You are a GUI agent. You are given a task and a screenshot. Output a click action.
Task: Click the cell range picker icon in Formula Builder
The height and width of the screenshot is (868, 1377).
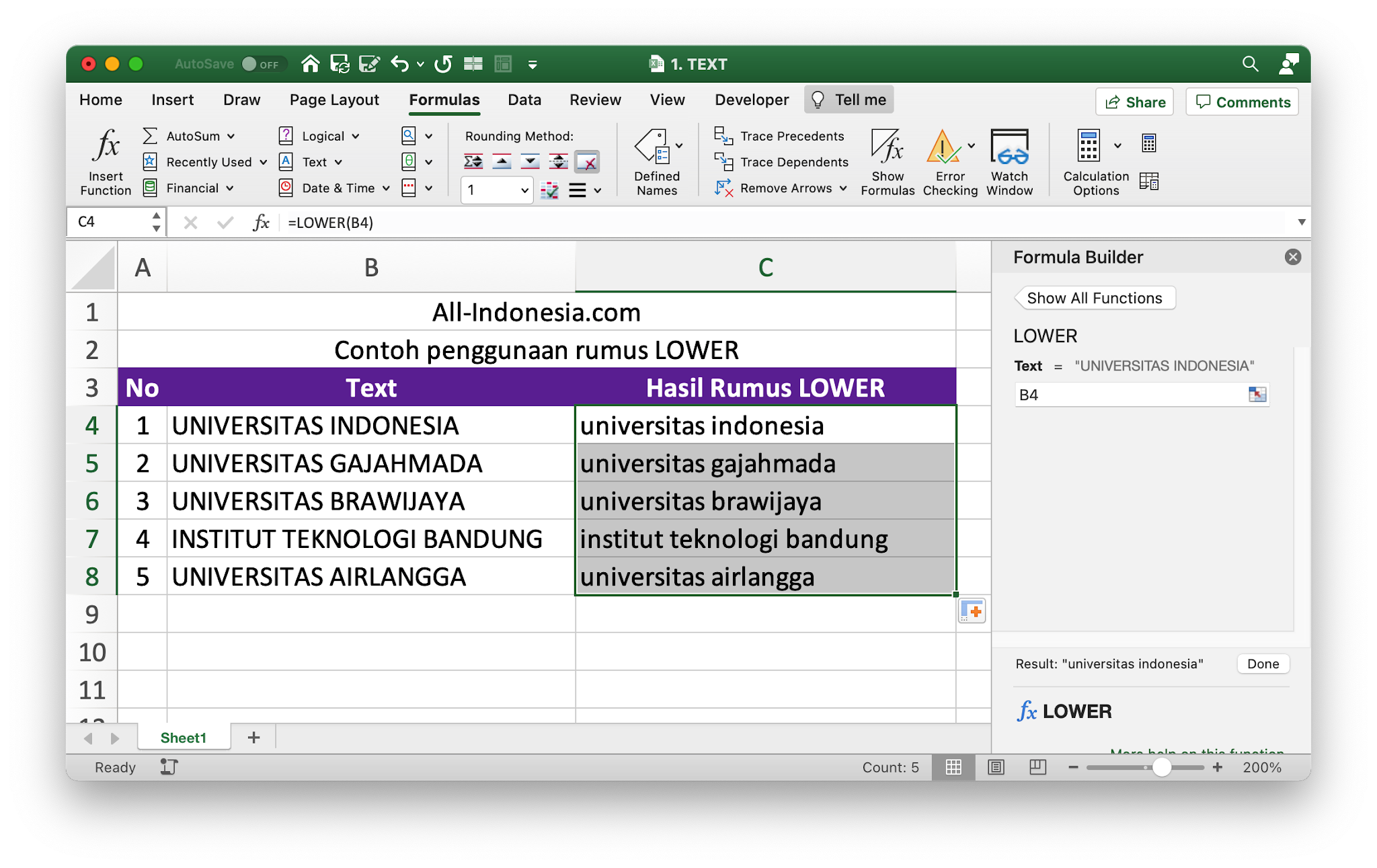tap(1257, 395)
